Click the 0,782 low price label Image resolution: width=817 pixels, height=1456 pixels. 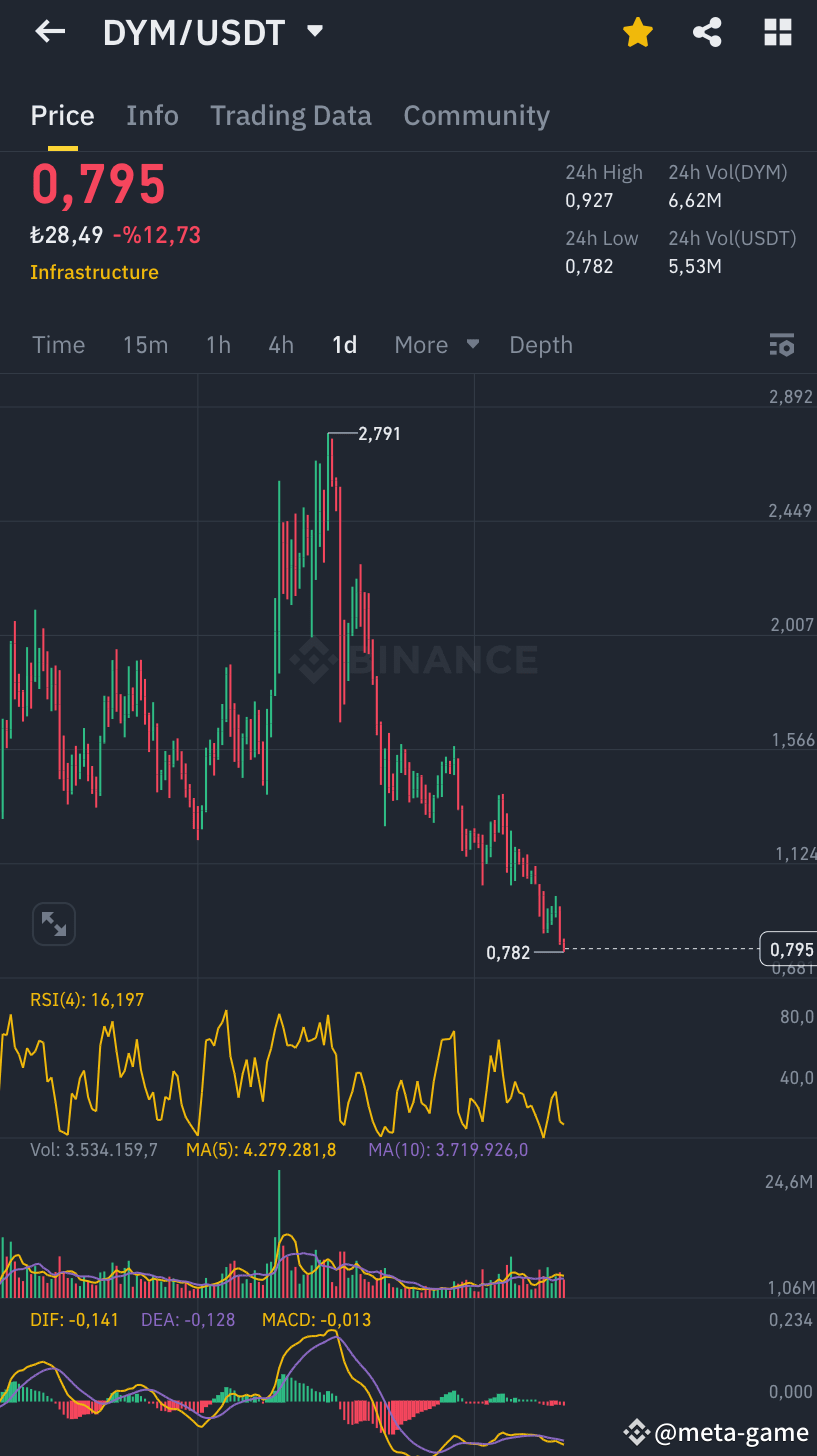(508, 953)
